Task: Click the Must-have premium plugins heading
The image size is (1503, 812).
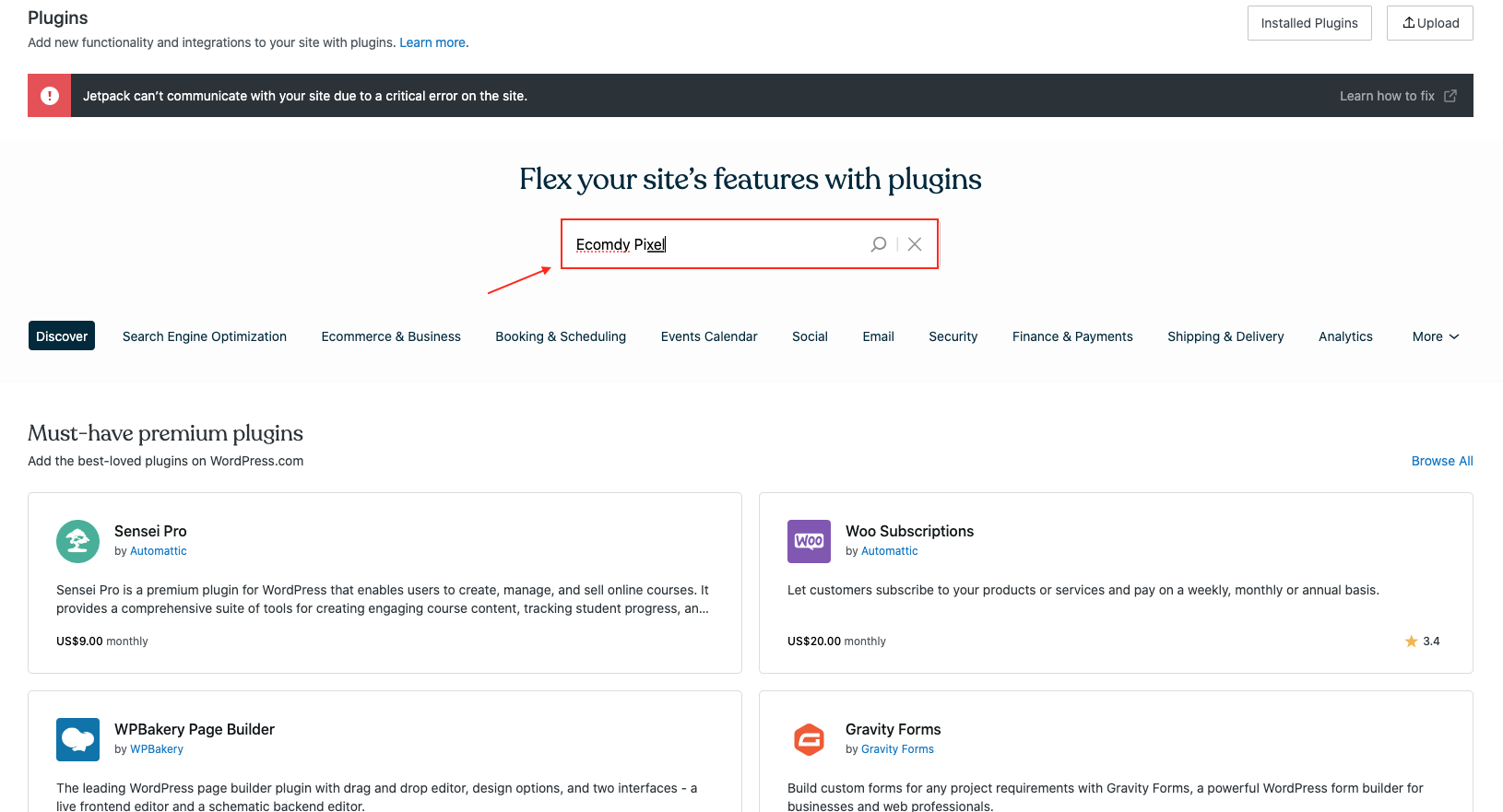Action: (165, 433)
